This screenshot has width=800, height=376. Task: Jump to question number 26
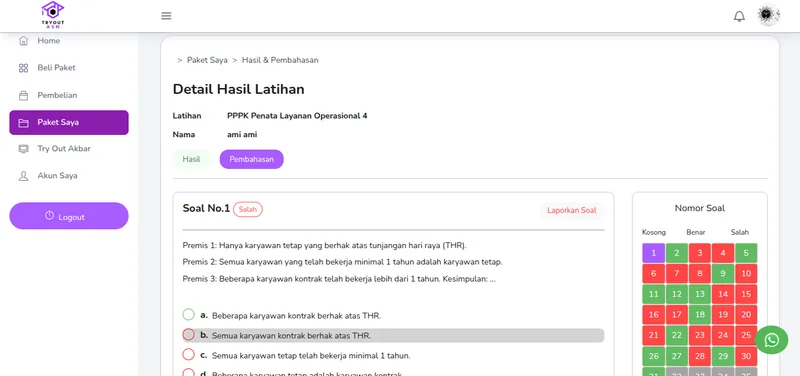[654, 356]
